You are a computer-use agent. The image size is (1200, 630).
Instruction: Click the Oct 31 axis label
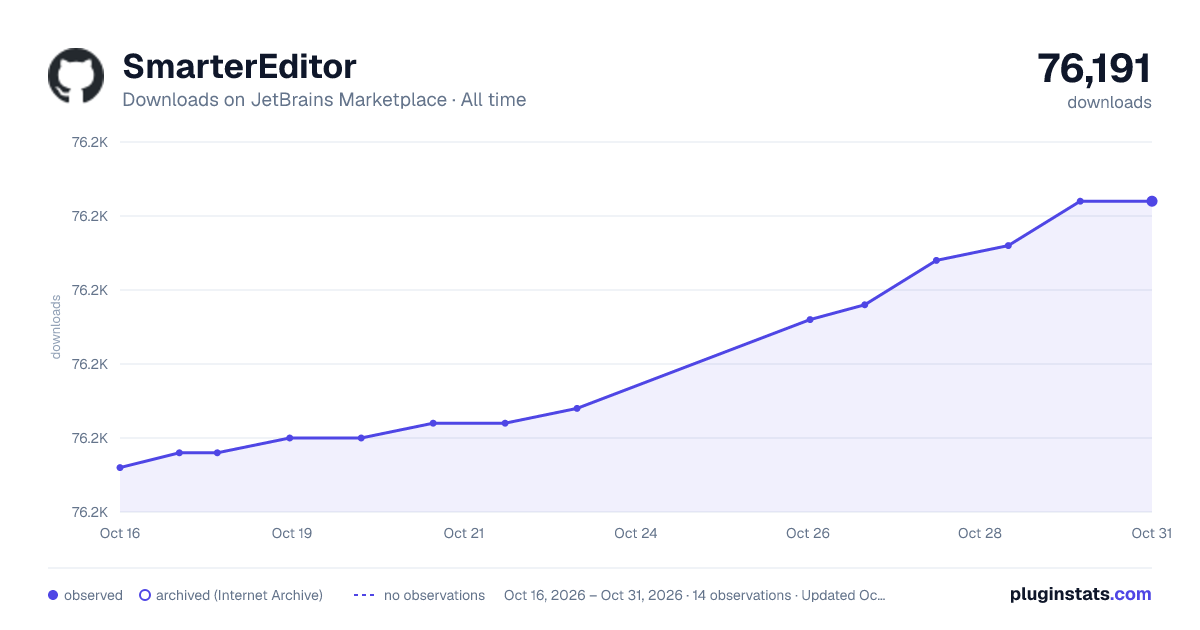point(1151,533)
